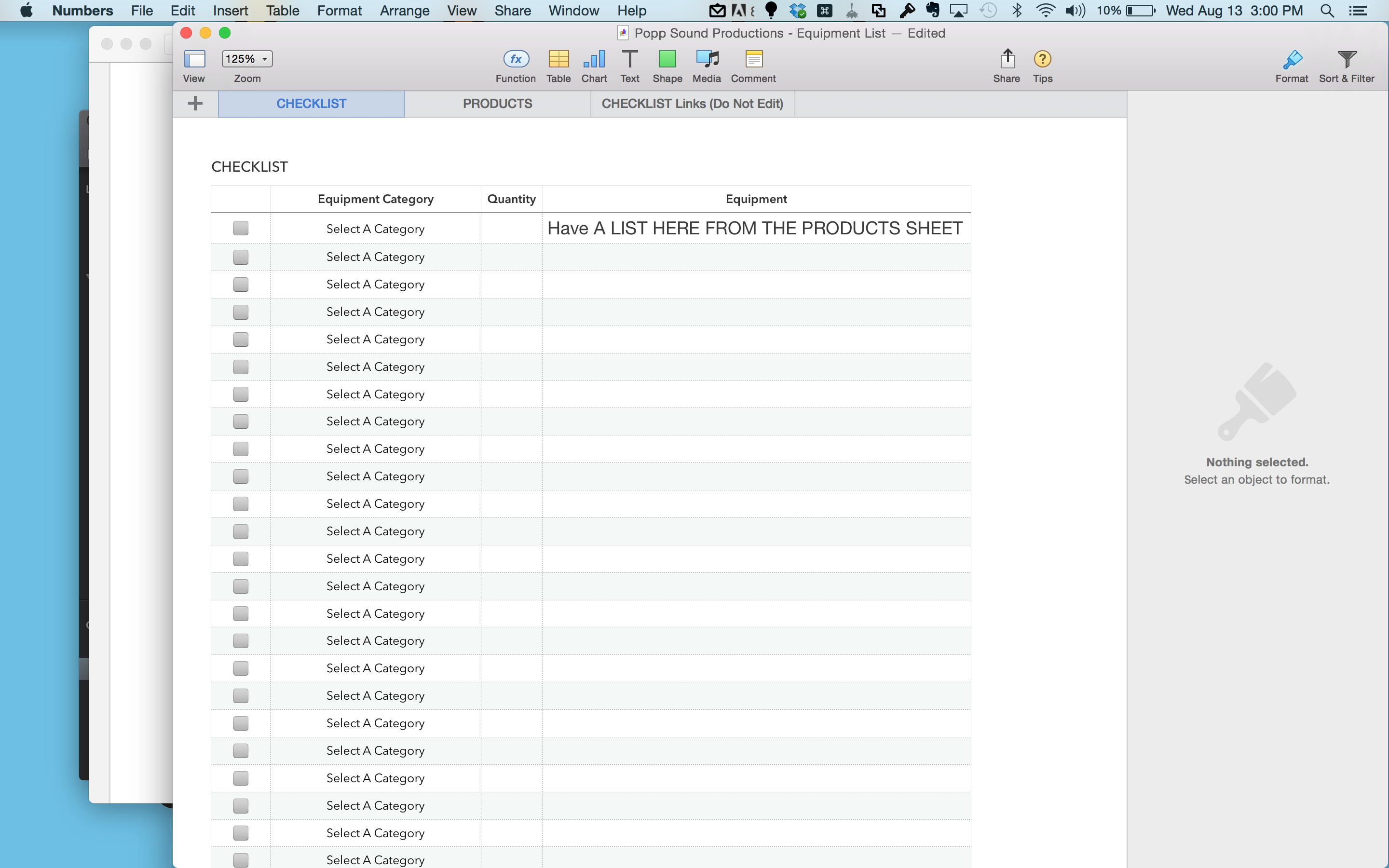Screen dimensions: 1389x868
Task: Open the Arrange menu
Action: (404, 10)
